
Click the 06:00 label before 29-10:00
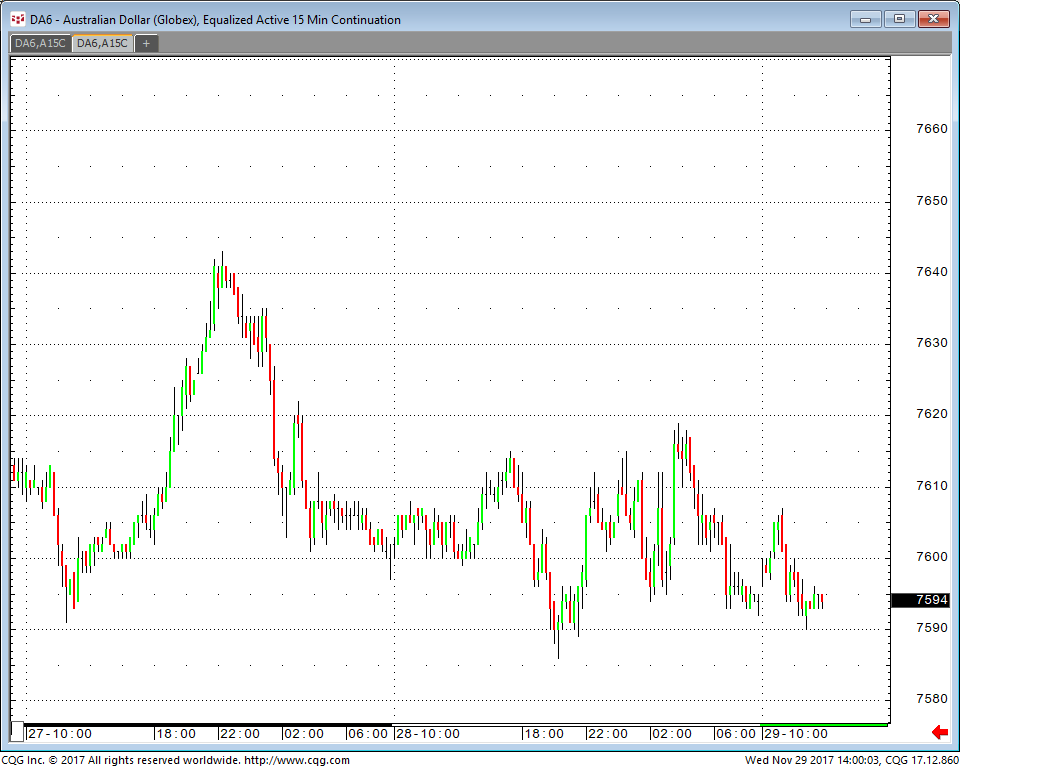(x=736, y=734)
